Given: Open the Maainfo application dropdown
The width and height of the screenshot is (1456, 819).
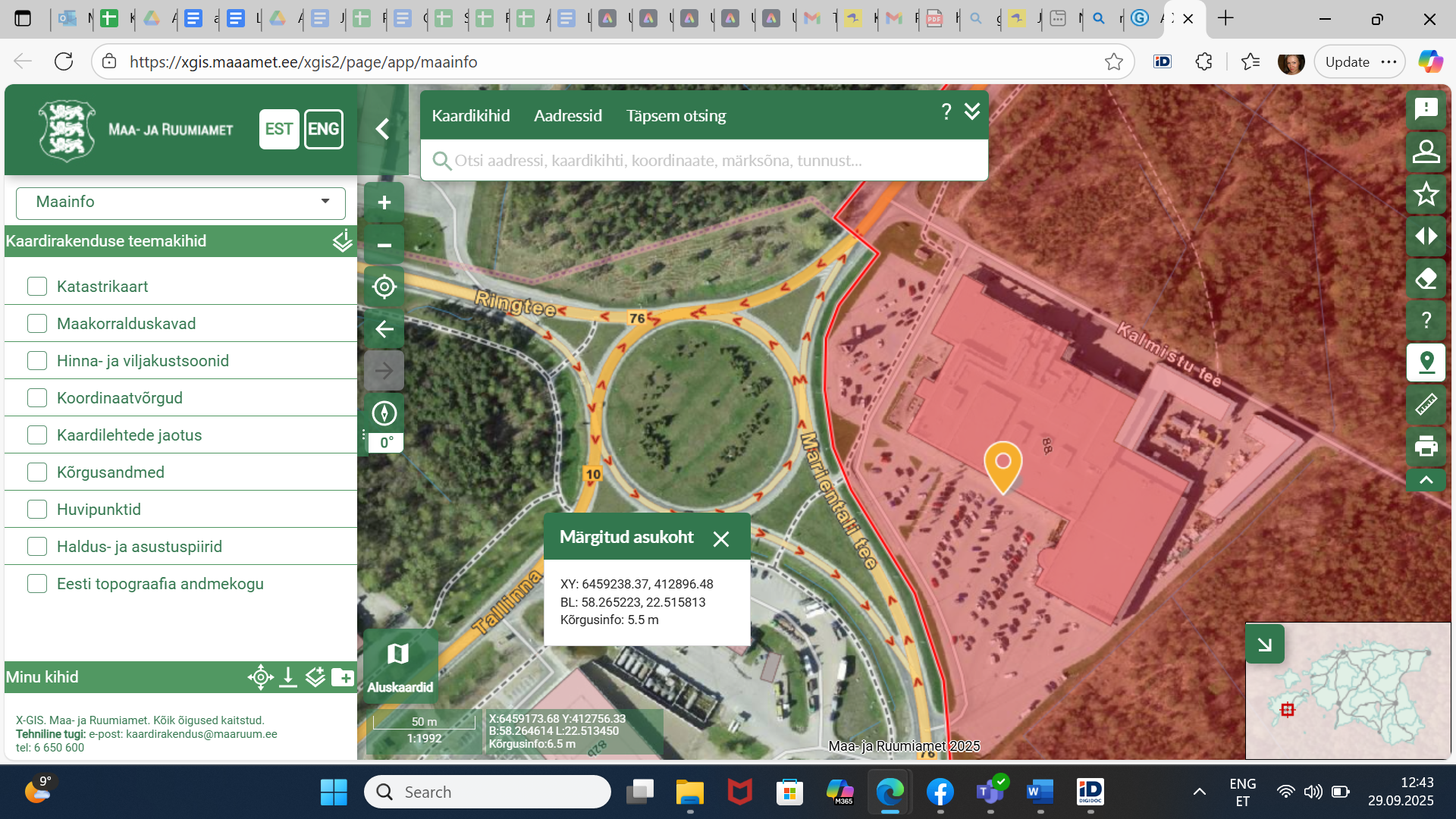Looking at the screenshot, I should [x=180, y=202].
